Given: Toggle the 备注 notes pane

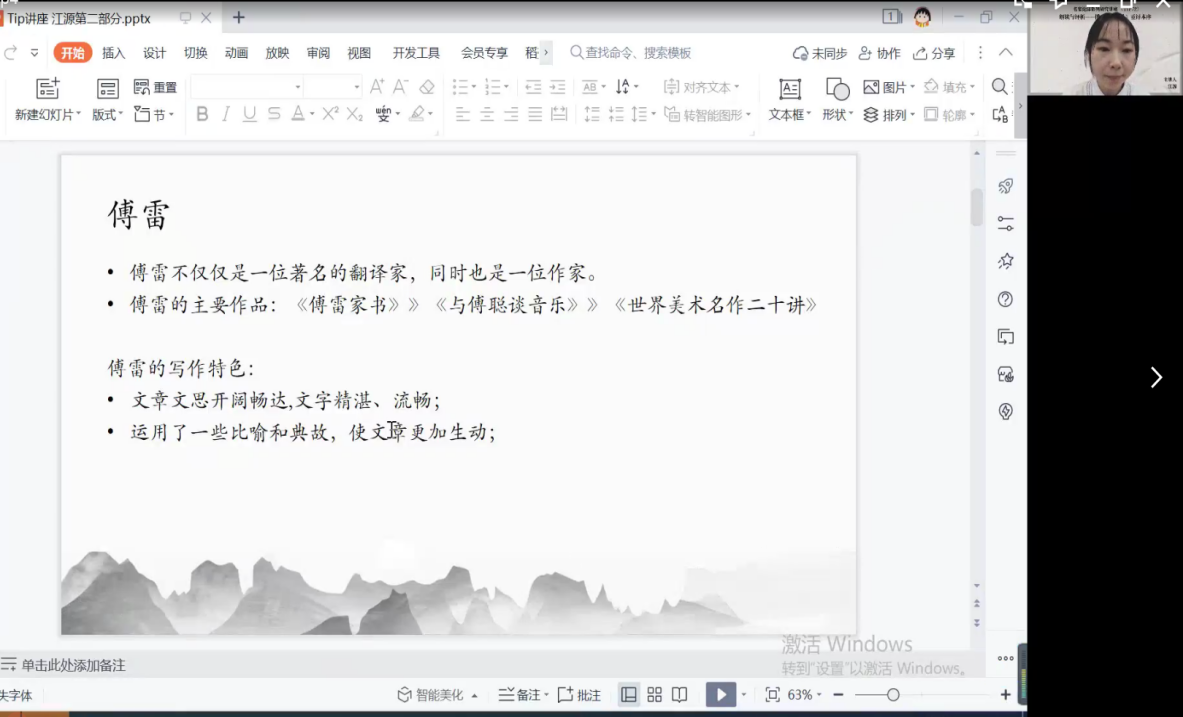Looking at the screenshot, I should pyautogui.click(x=520, y=695).
